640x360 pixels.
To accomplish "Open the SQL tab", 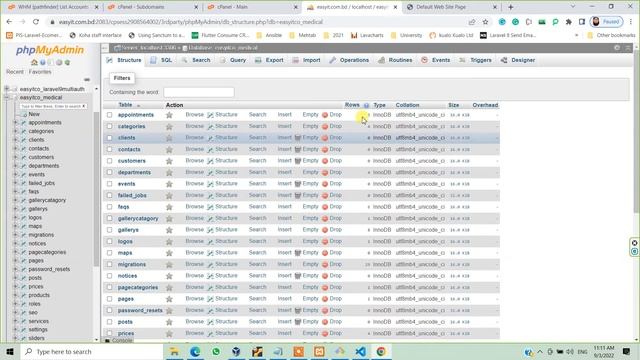I will (161, 60).
